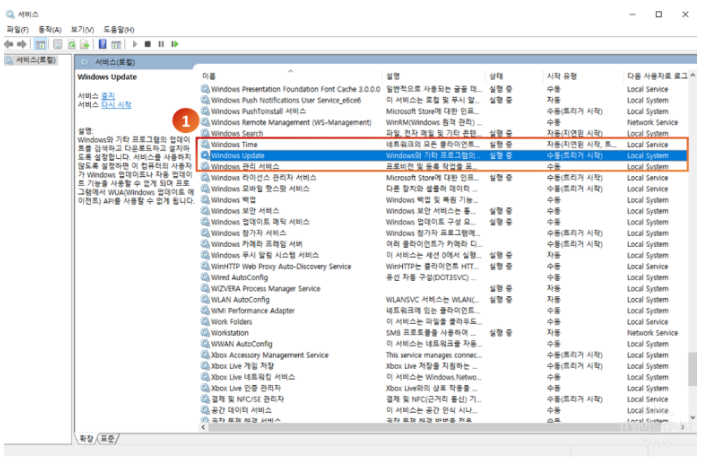This screenshot has width=703, height=465.
Task: Select Xbox Live 네트워킹 서비스 row
Action: (x=443, y=377)
